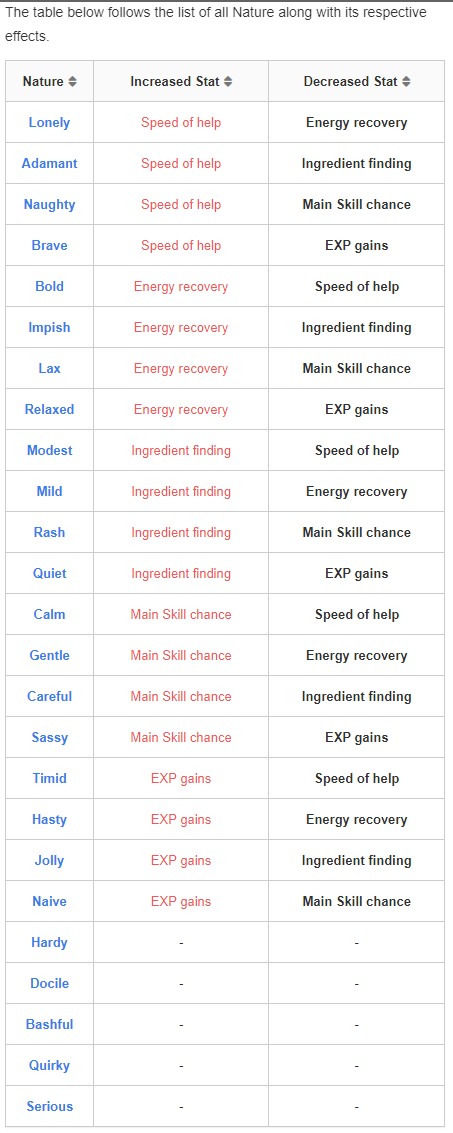Click the Naughty nature link

pos(49,204)
